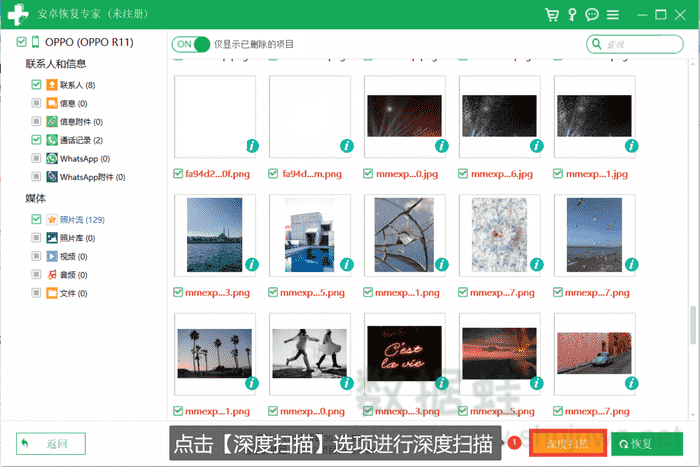
Task: Toggle the ON switch for deleted items only
Action: pyautogui.click(x=193, y=44)
